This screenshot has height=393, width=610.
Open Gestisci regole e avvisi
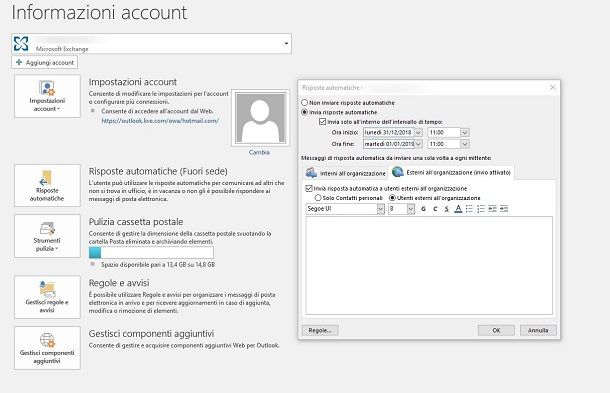(47, 297)
